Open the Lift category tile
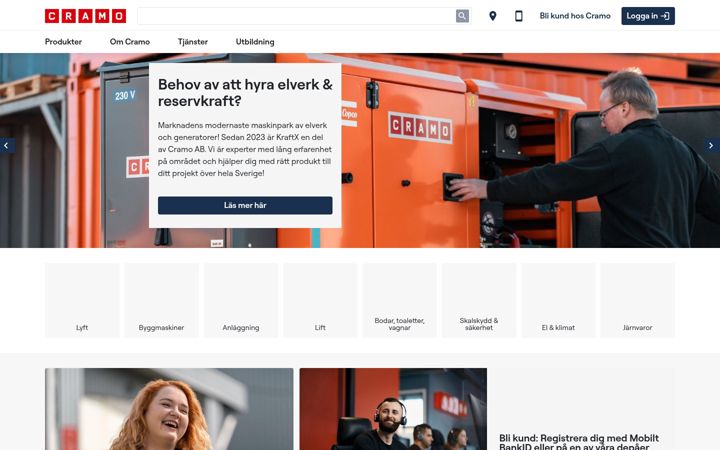 click(321, 300)
